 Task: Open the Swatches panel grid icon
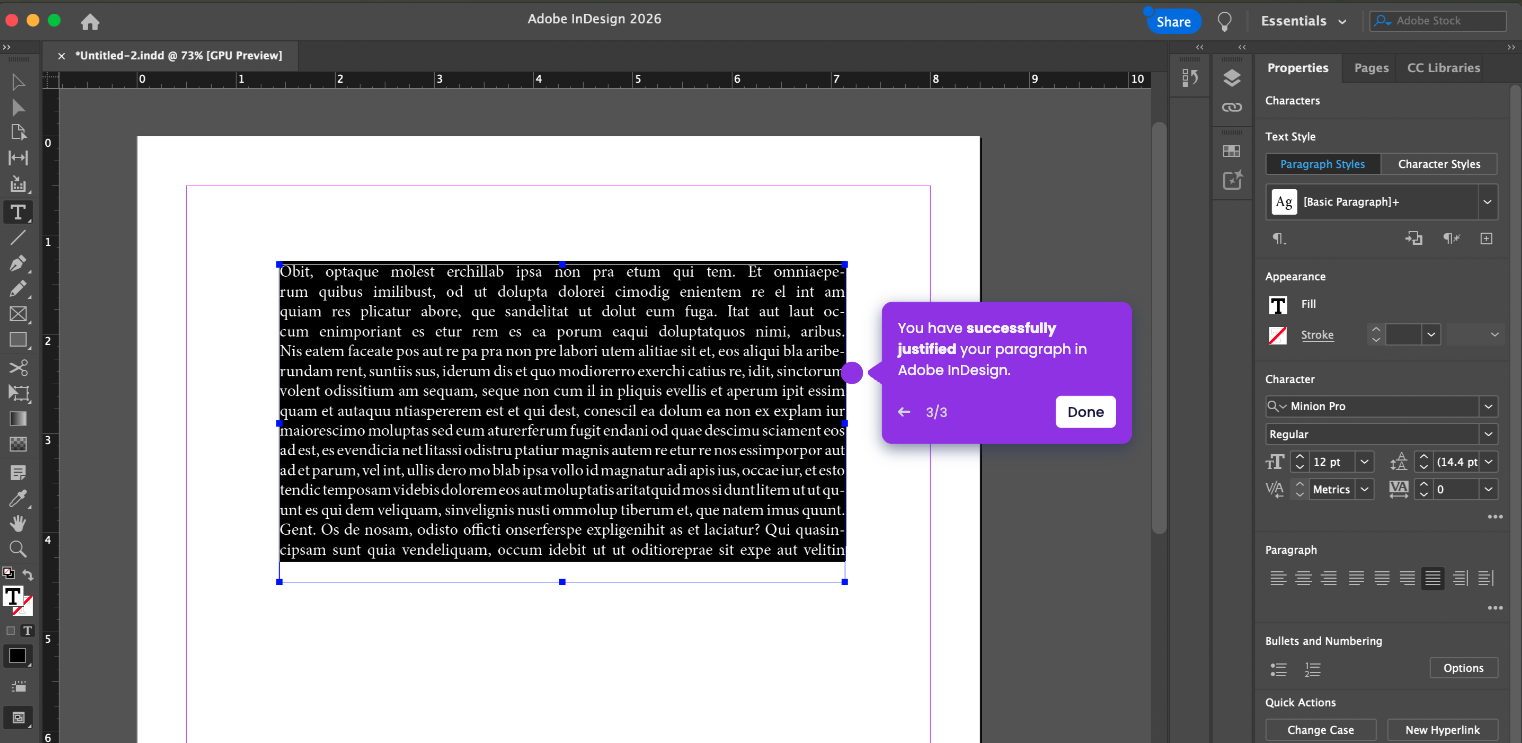point(1232,151)
